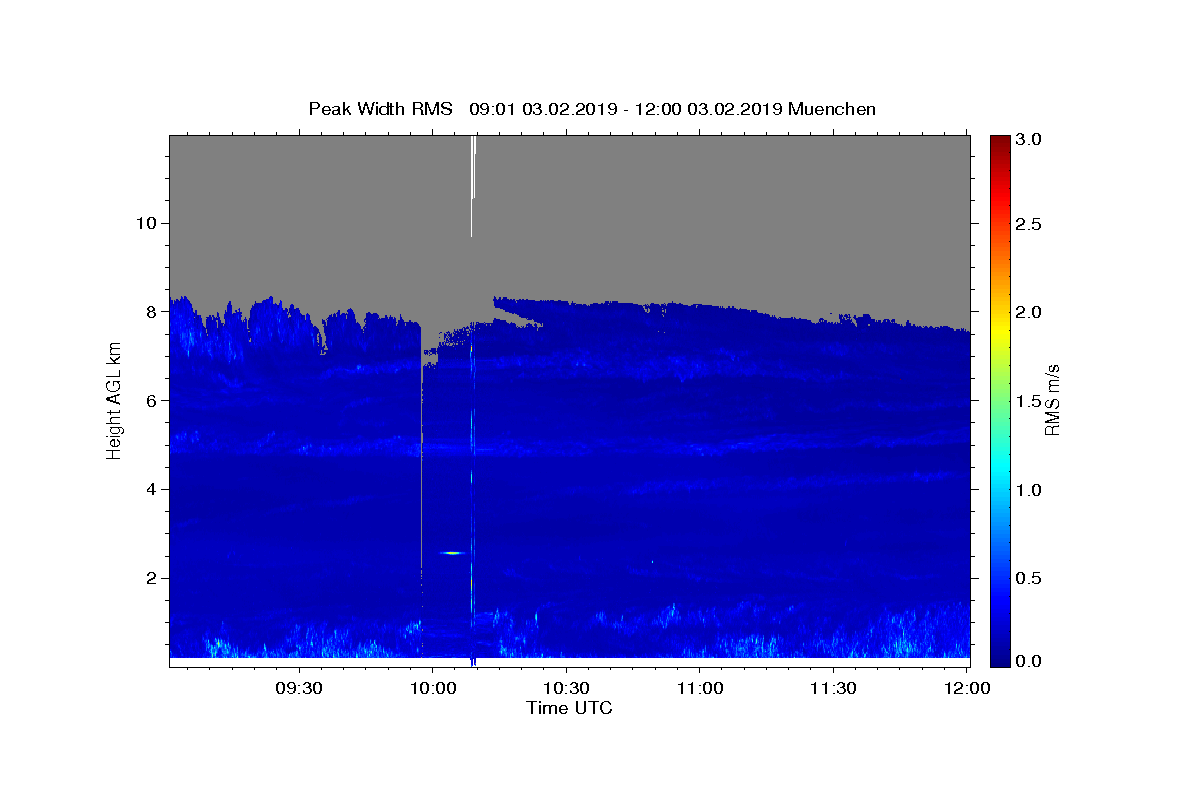The width and height of the screenshot is (1200, 800).
Task: Click the '12:00' time axis label
Action: click(x=966, y=688)
